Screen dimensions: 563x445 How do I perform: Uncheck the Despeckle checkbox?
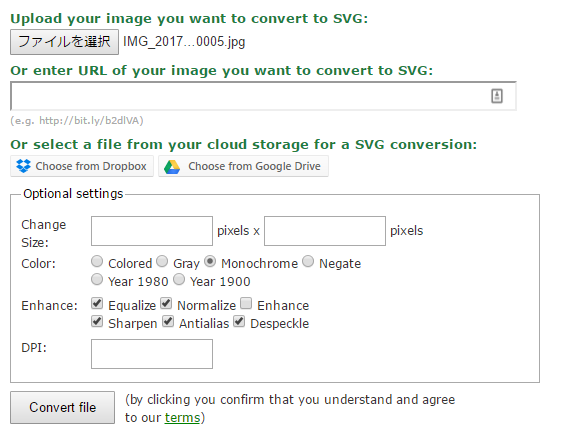[x=239, y=321]
